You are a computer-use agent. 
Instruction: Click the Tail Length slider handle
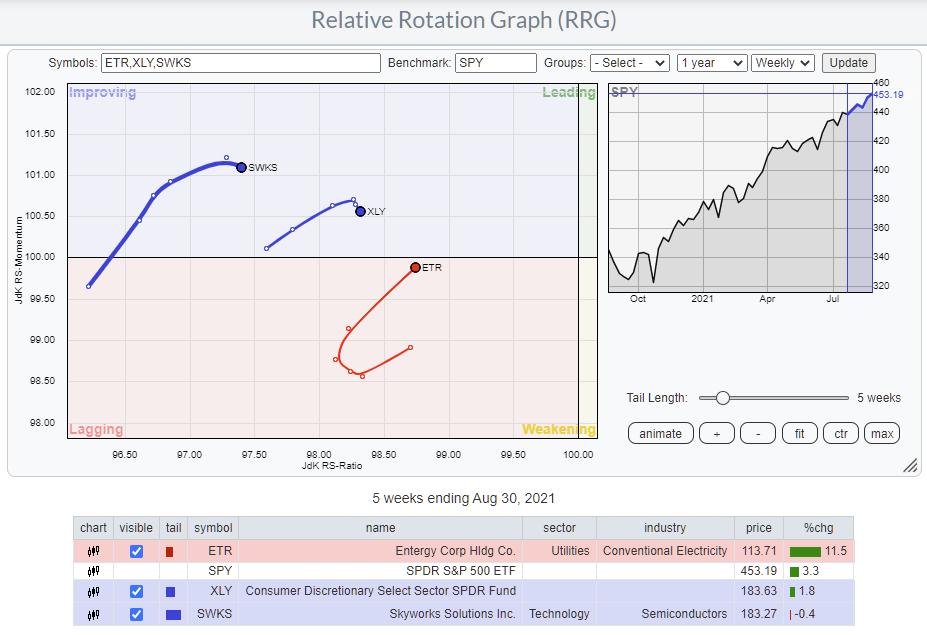pos(722,398)
